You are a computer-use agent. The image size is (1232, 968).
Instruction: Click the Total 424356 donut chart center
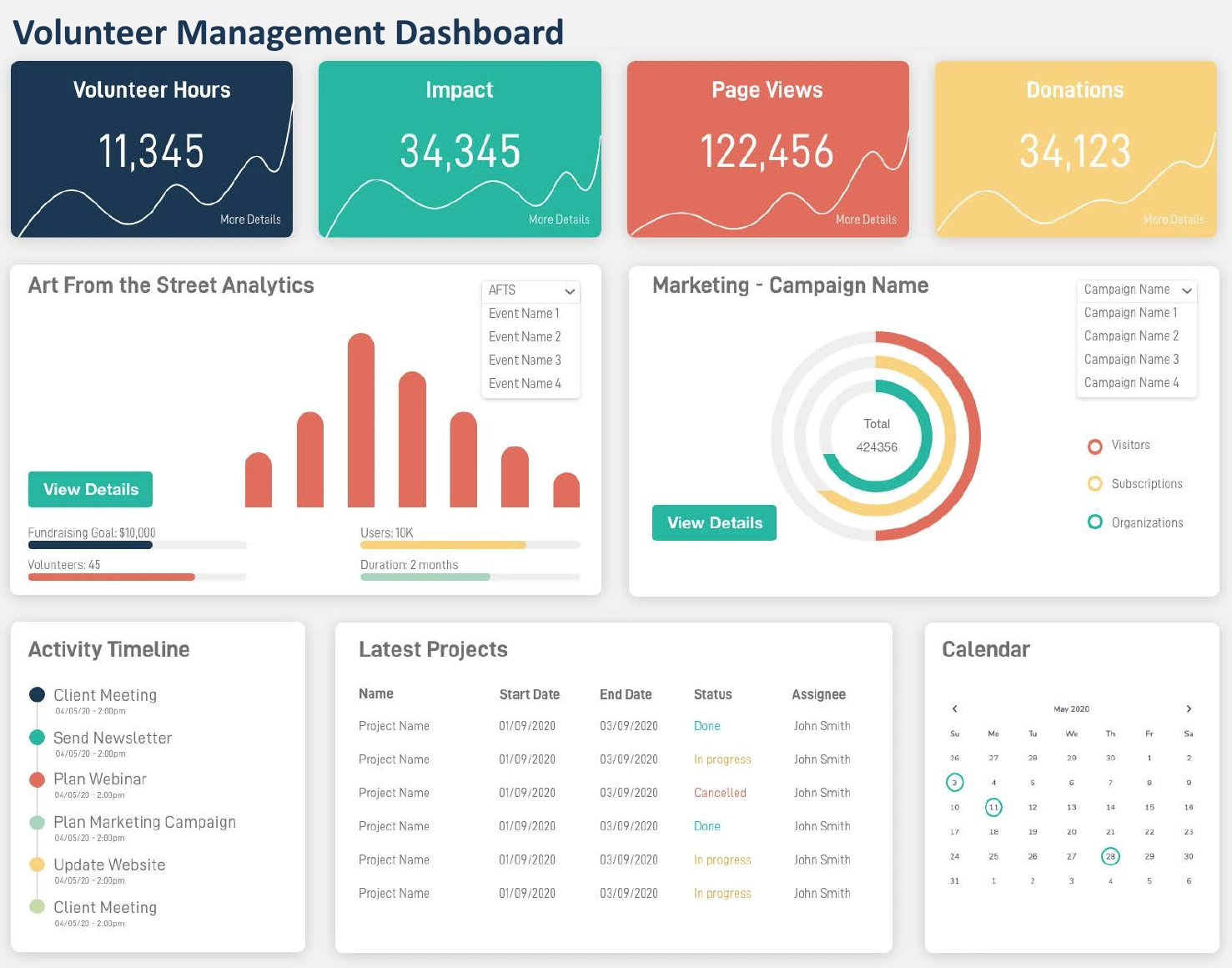coord(876,436)
